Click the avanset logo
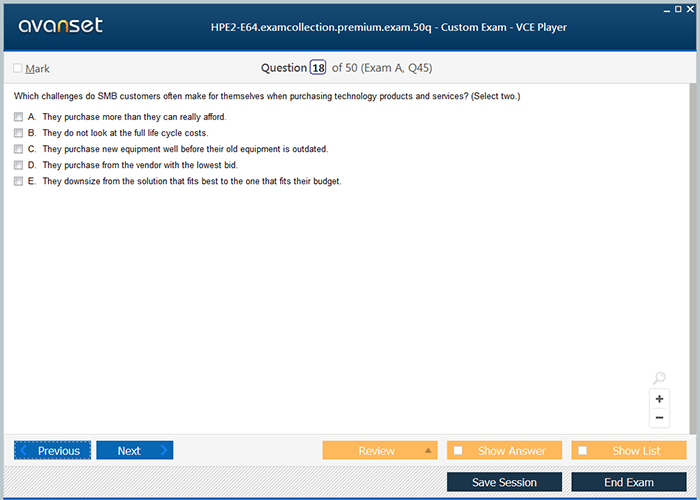This screenshot has height=500, width=700. (x=60, y=26)
